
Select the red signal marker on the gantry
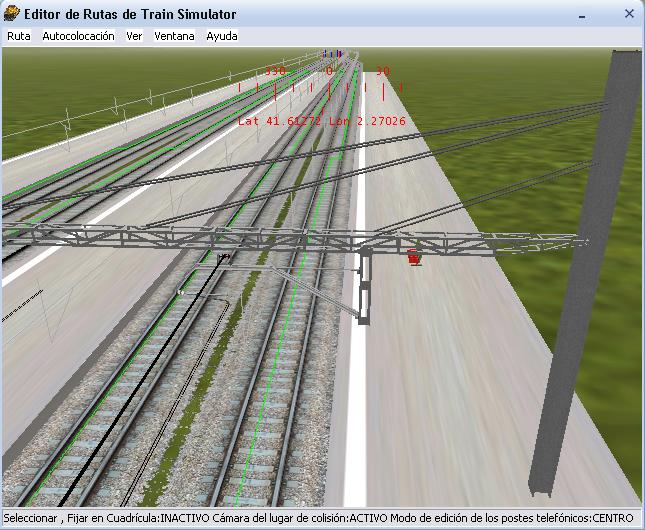(413, 257)
